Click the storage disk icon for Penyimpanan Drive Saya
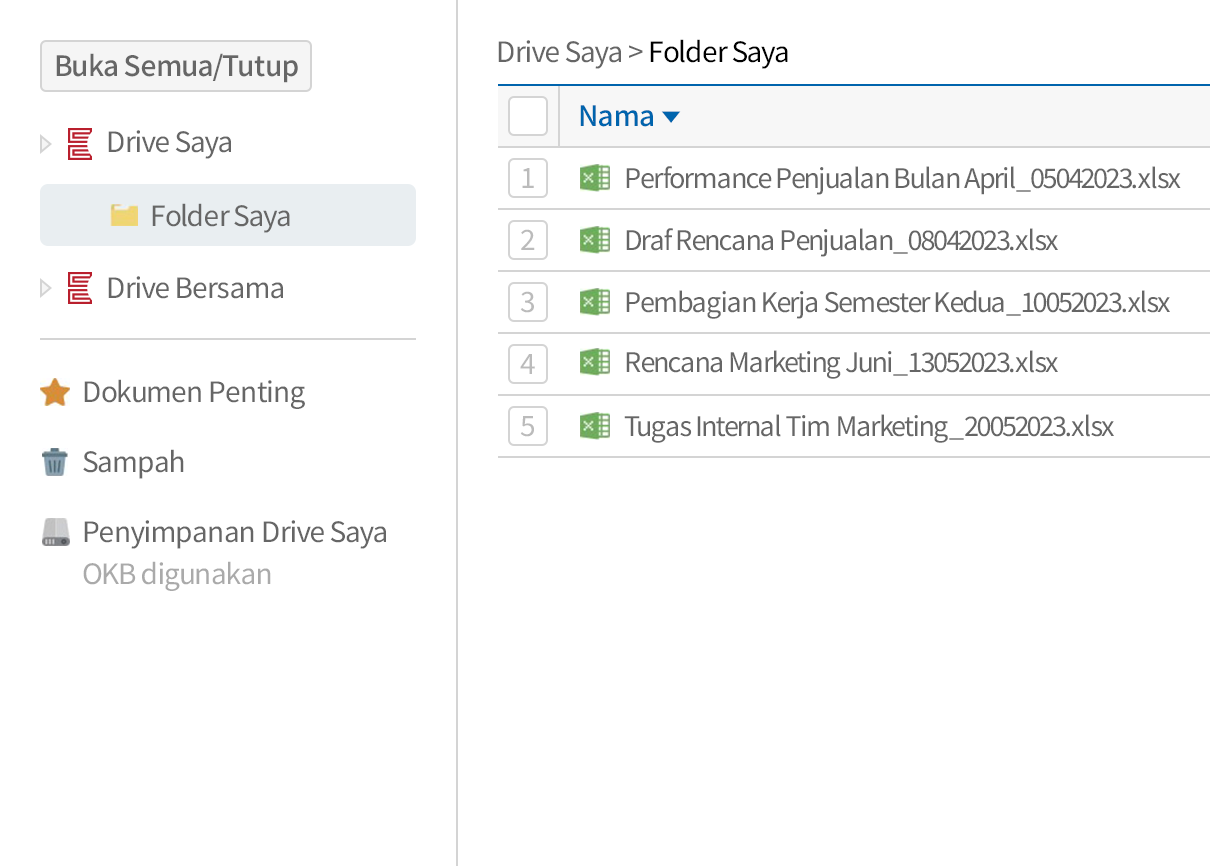 point(55,531)
